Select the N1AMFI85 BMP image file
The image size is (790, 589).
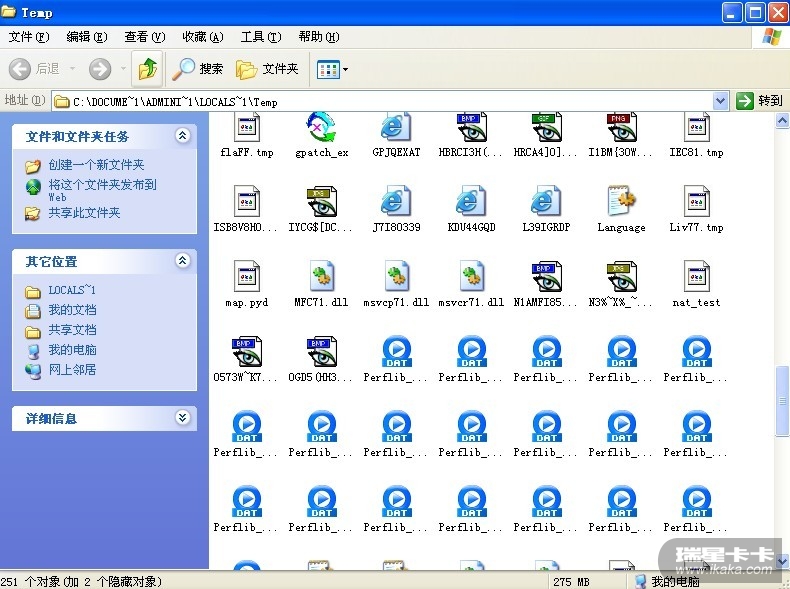546,276
